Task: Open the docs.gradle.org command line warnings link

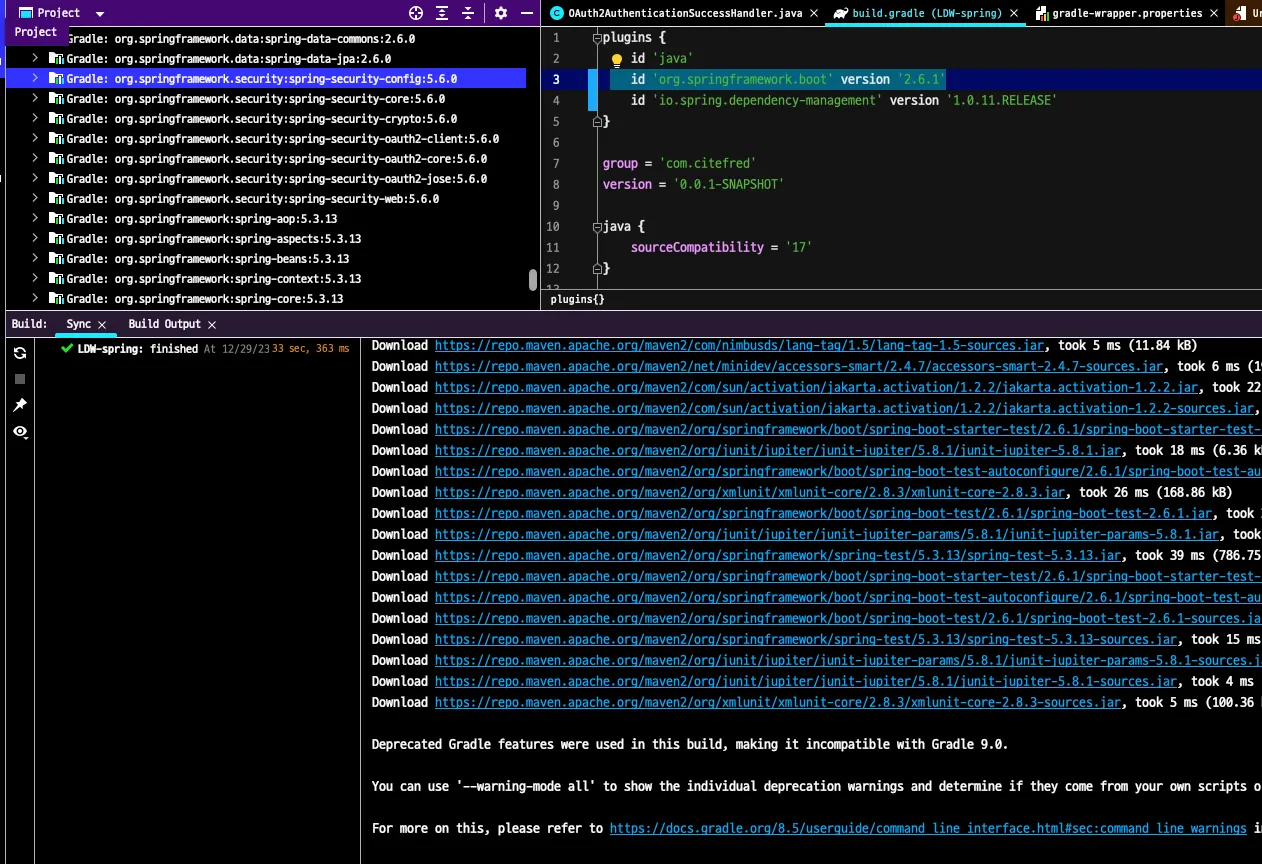Action: pyautogui.click(x=927, y=828)
